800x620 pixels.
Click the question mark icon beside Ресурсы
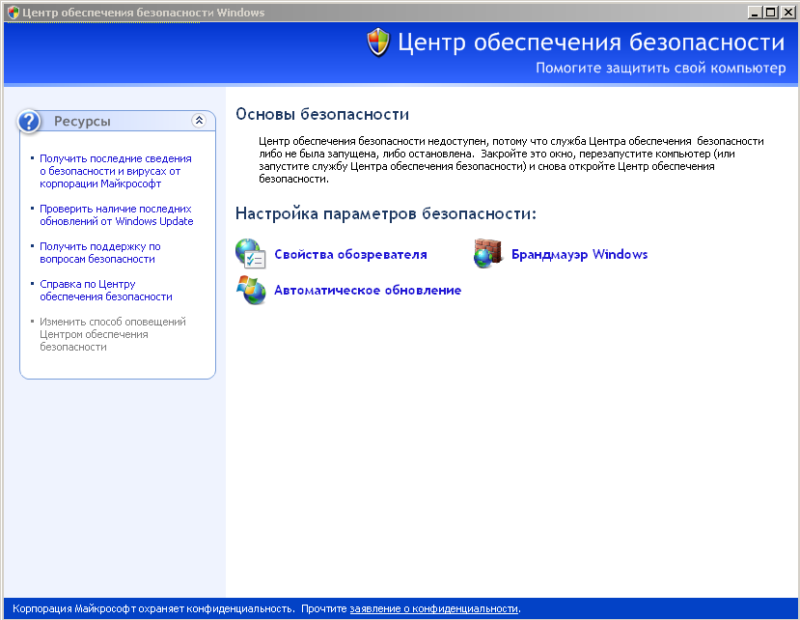tap(30, 121)
